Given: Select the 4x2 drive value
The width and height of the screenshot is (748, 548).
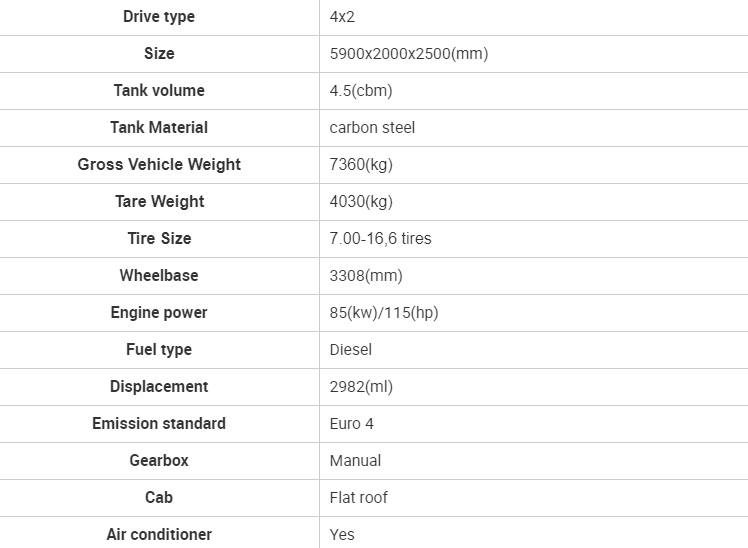Looking at the screenshot, I should click(x=343, y=17).
